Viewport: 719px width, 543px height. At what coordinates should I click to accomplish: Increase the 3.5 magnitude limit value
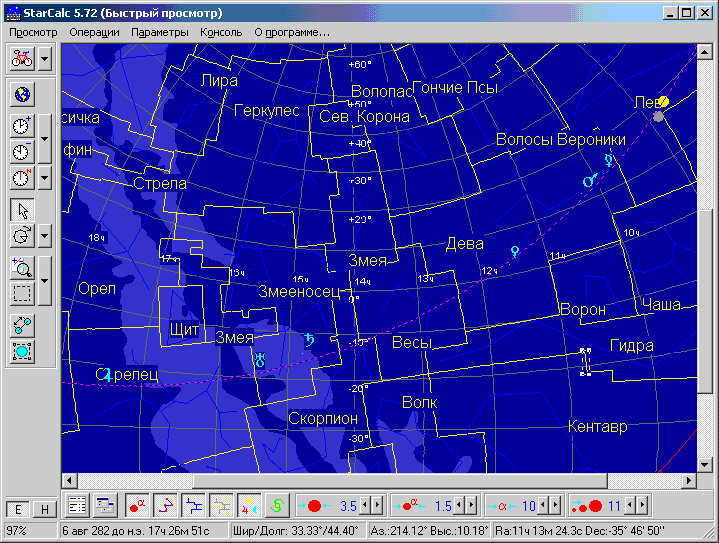376,505
